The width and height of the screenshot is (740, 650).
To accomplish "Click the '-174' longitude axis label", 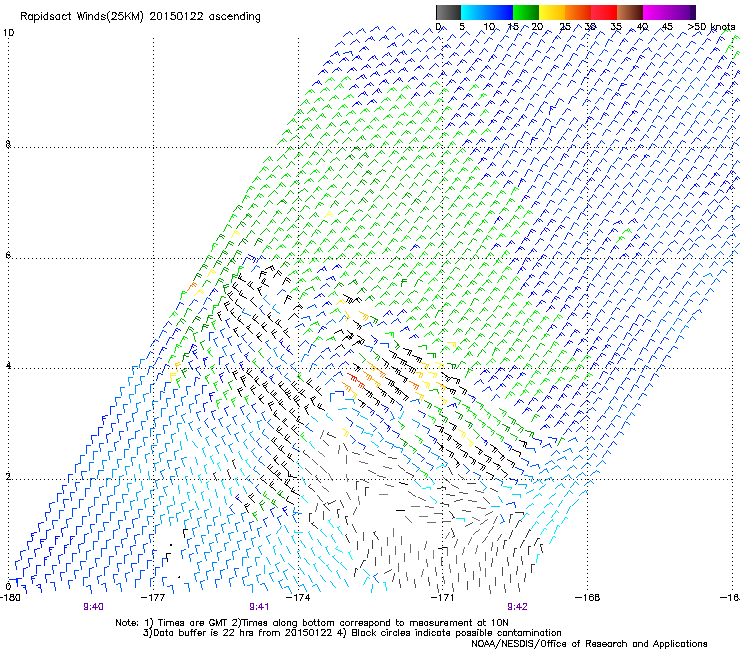I will tap(298, 598).
